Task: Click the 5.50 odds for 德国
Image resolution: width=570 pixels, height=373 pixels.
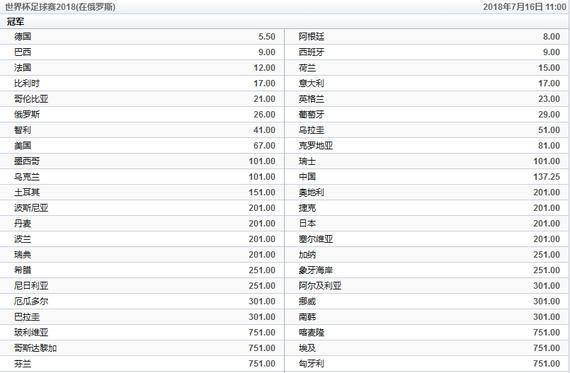Action: click(x=267, y=37)
